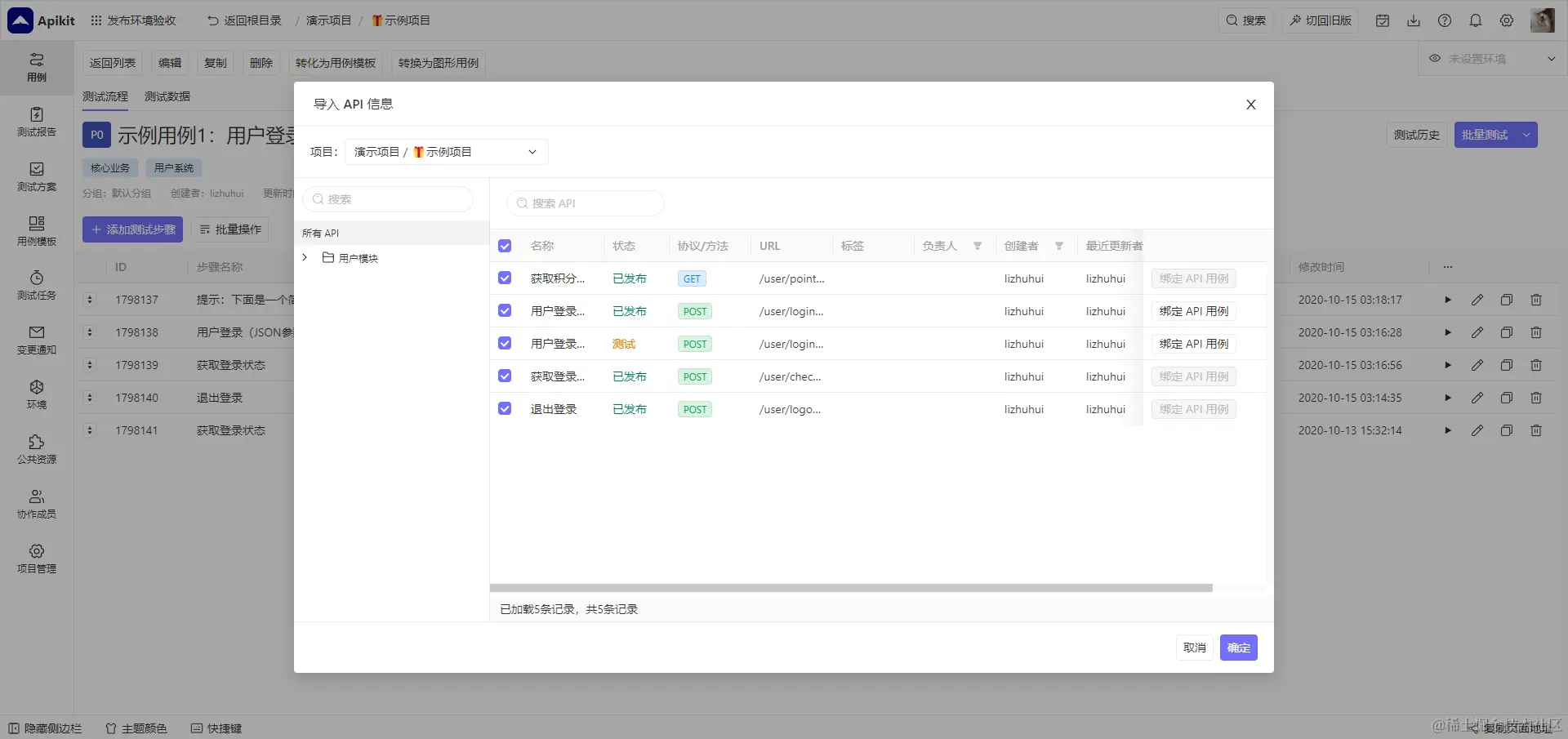Screen dimensions: 1568x739
Task: Open 快捷键 in the bottom bar
Action: pos(216,728)
